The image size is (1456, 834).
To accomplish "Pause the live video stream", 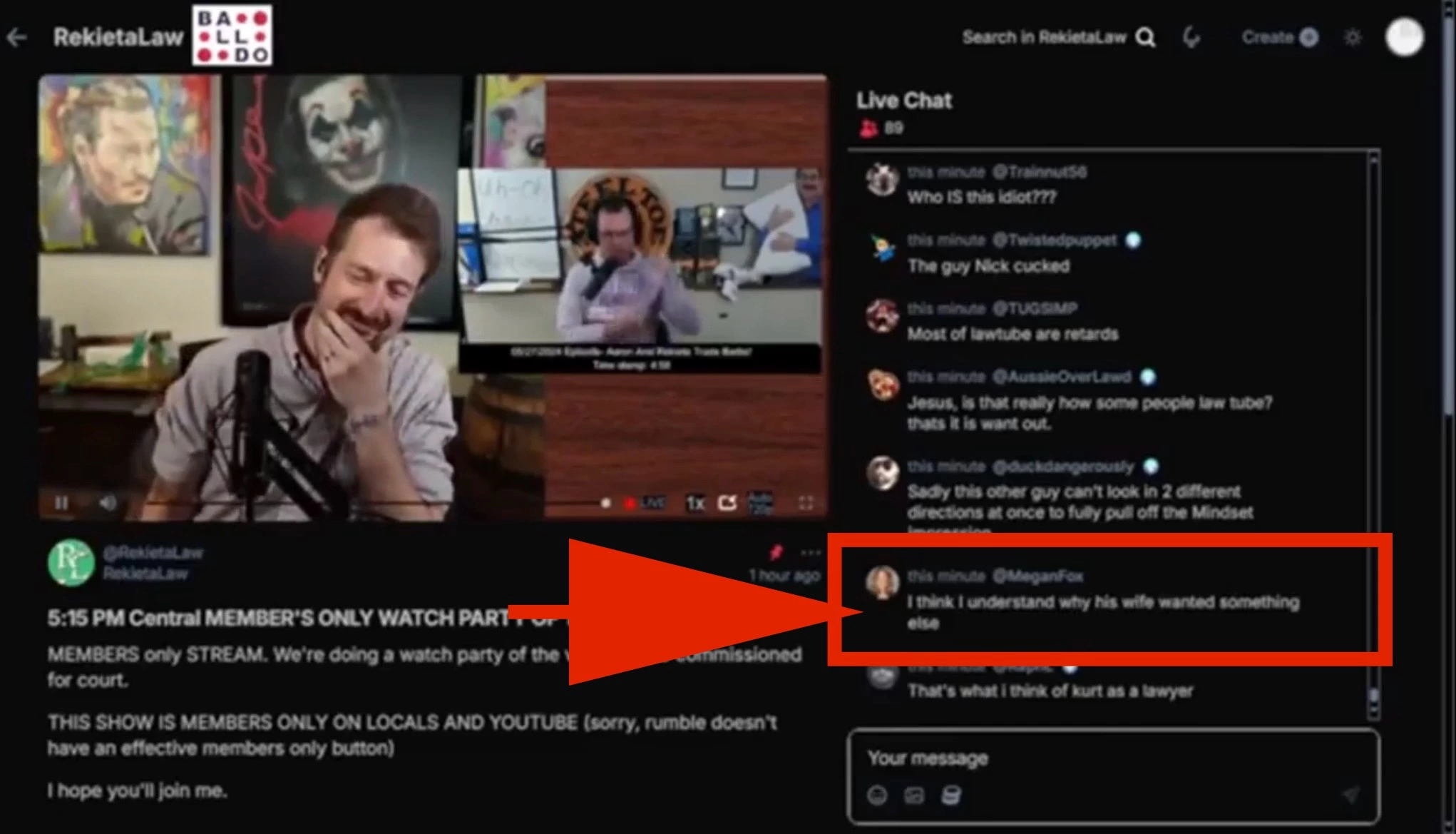I will 62,503.
